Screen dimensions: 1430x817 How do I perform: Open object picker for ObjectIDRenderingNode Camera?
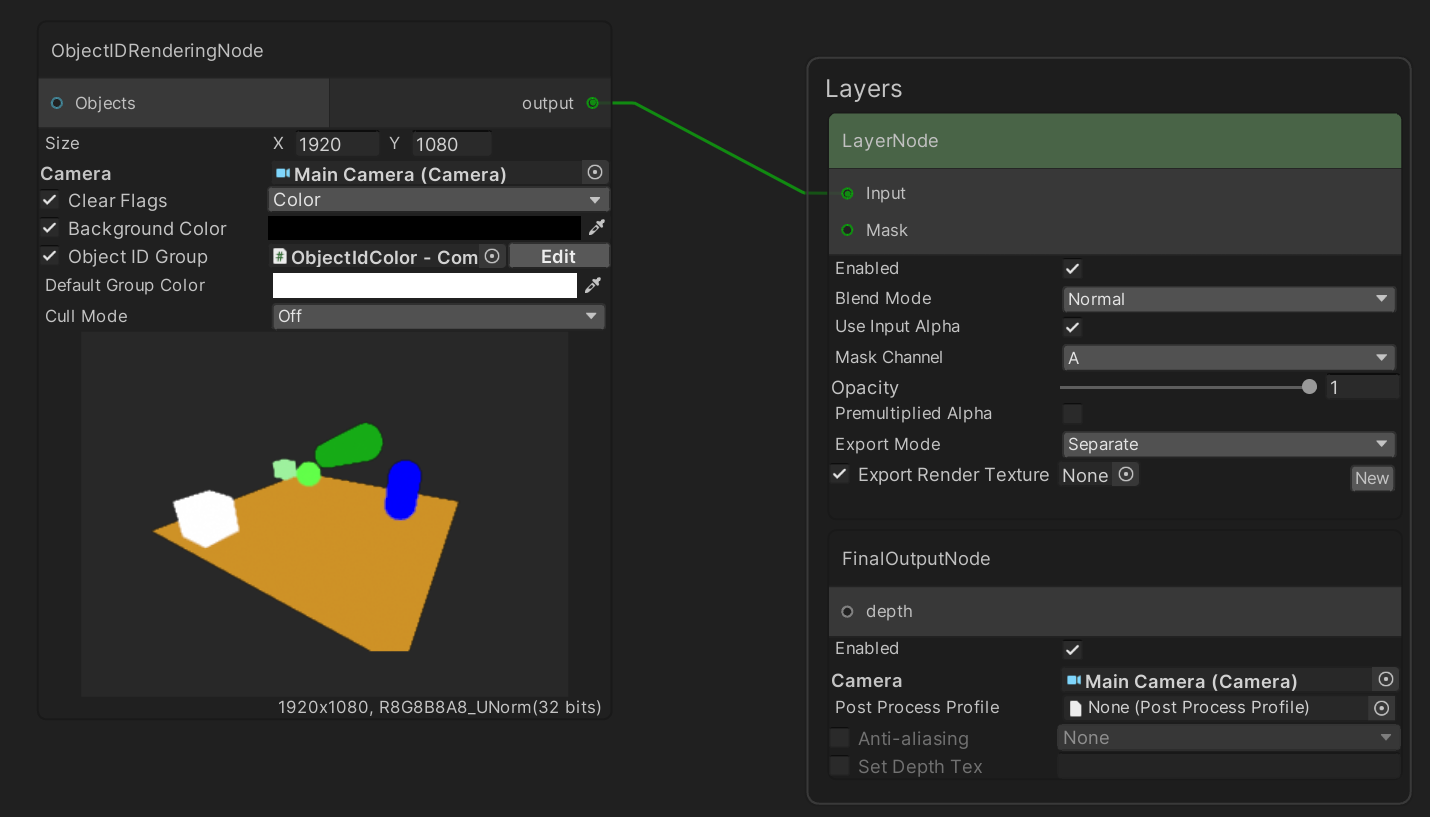point(595,173)
